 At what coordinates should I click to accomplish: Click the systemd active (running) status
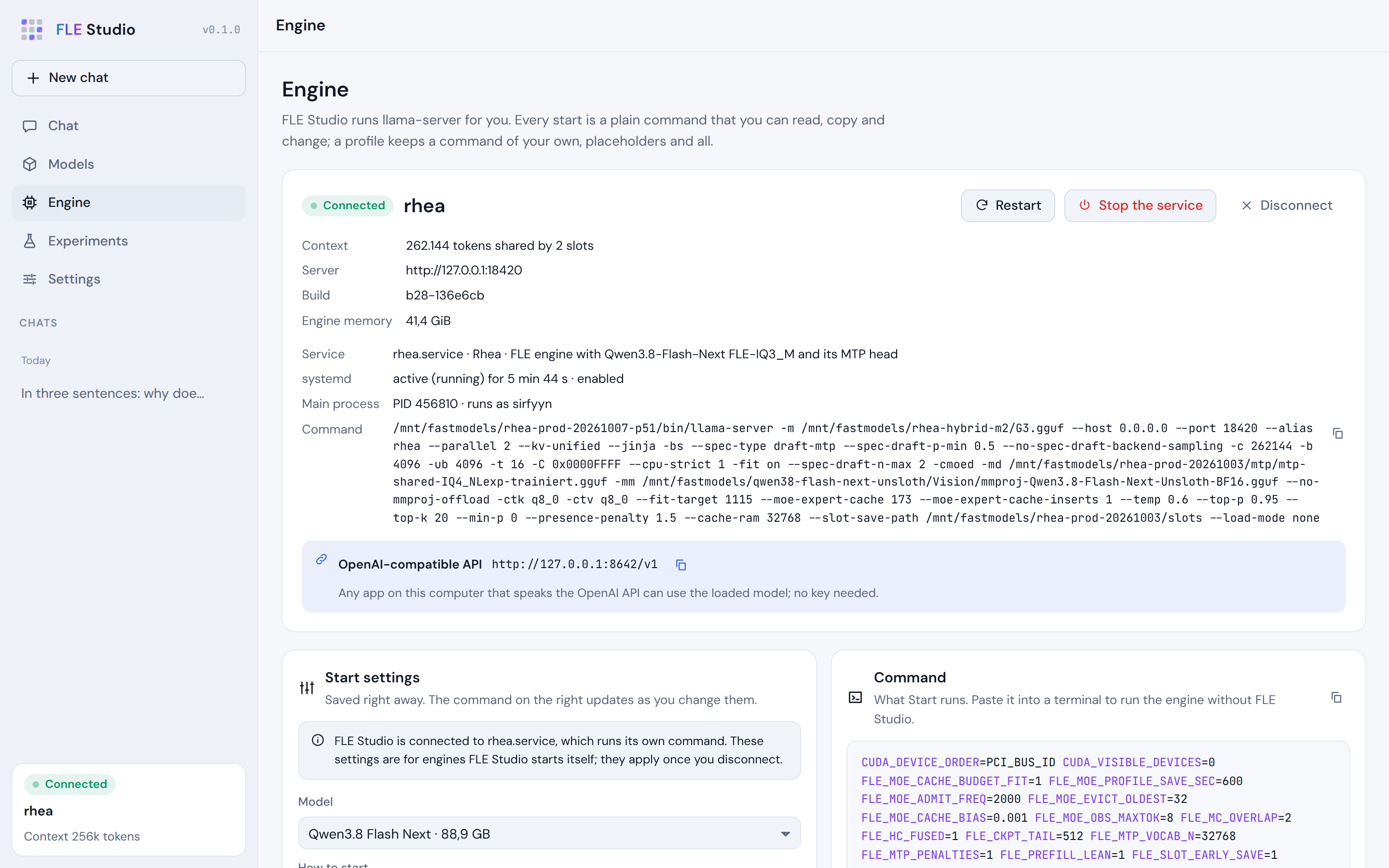point(508,379)
